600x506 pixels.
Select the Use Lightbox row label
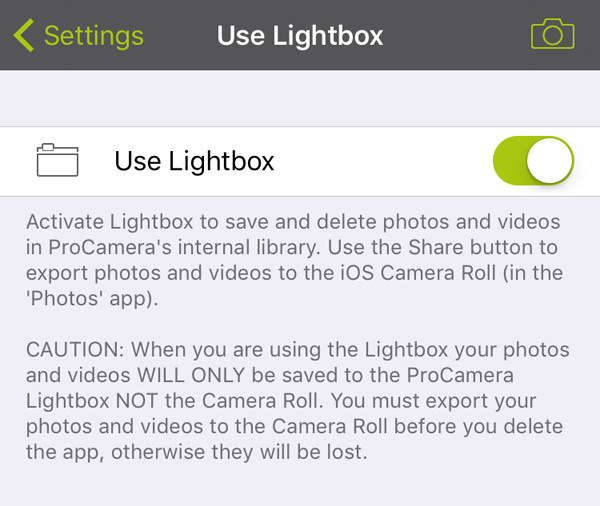(194, 161)
